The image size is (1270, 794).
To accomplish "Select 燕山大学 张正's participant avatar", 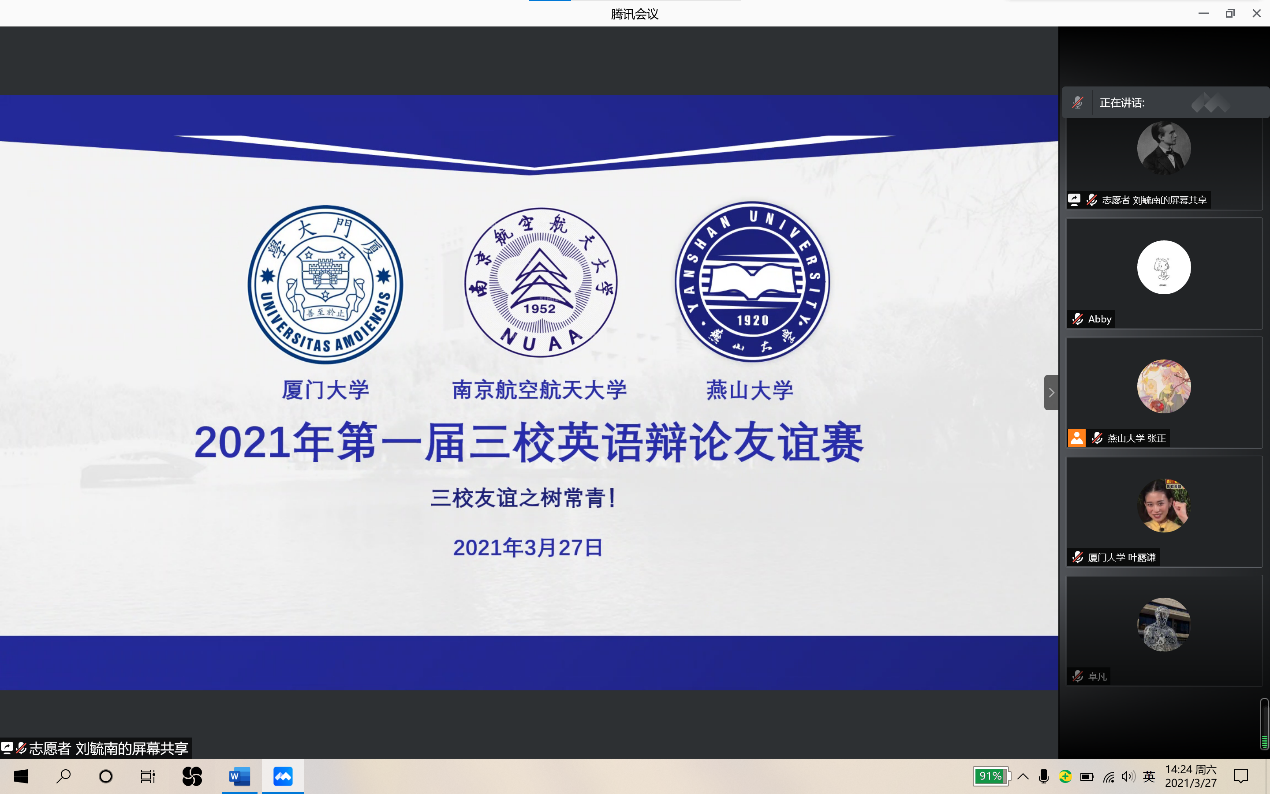I will (x=1163, y=386).
